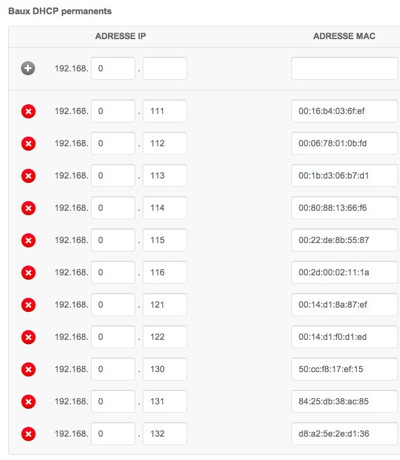Edit the MAC field containing 00:16:b4:03:6f:ef
The image size is (400, 460).
344,111
